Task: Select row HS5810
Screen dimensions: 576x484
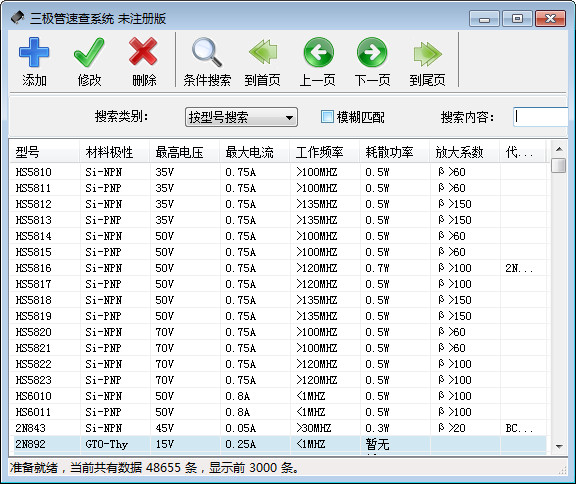Action: coord(278,172)
